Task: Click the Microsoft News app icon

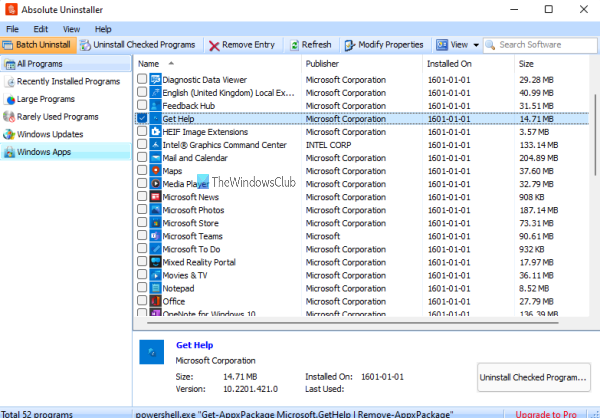Action: tap(155, 197)
